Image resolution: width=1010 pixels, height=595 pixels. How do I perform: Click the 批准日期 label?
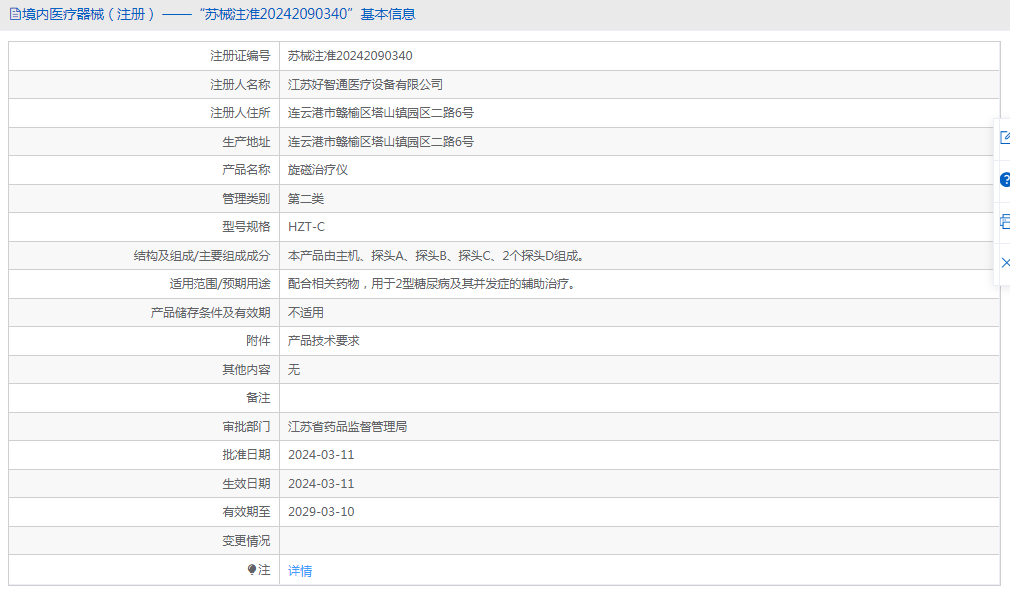tap(246, 455)
